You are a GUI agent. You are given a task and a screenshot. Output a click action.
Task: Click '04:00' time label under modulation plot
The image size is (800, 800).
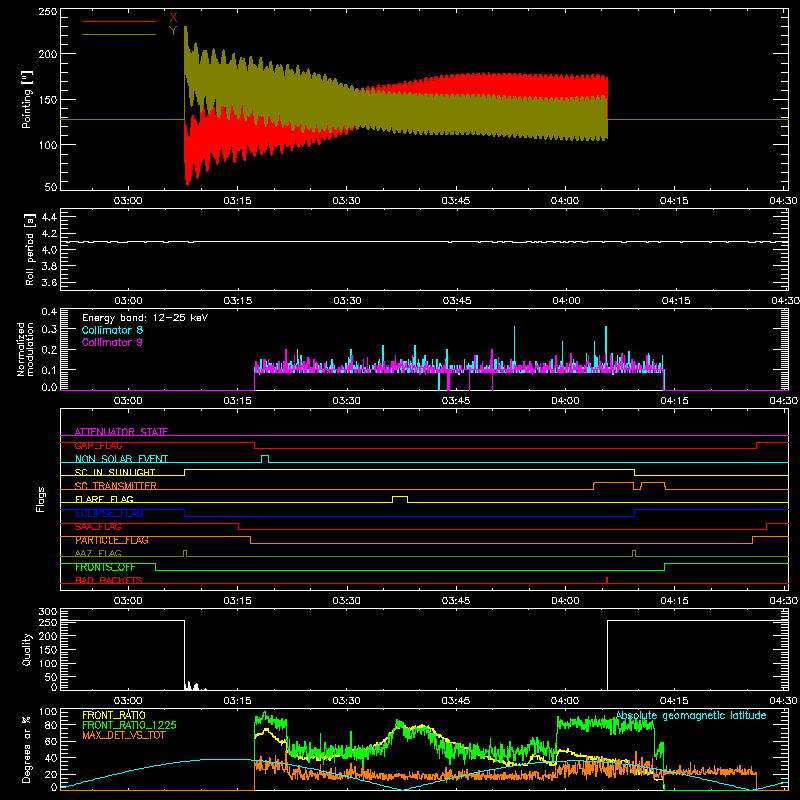tap(565, 401)
